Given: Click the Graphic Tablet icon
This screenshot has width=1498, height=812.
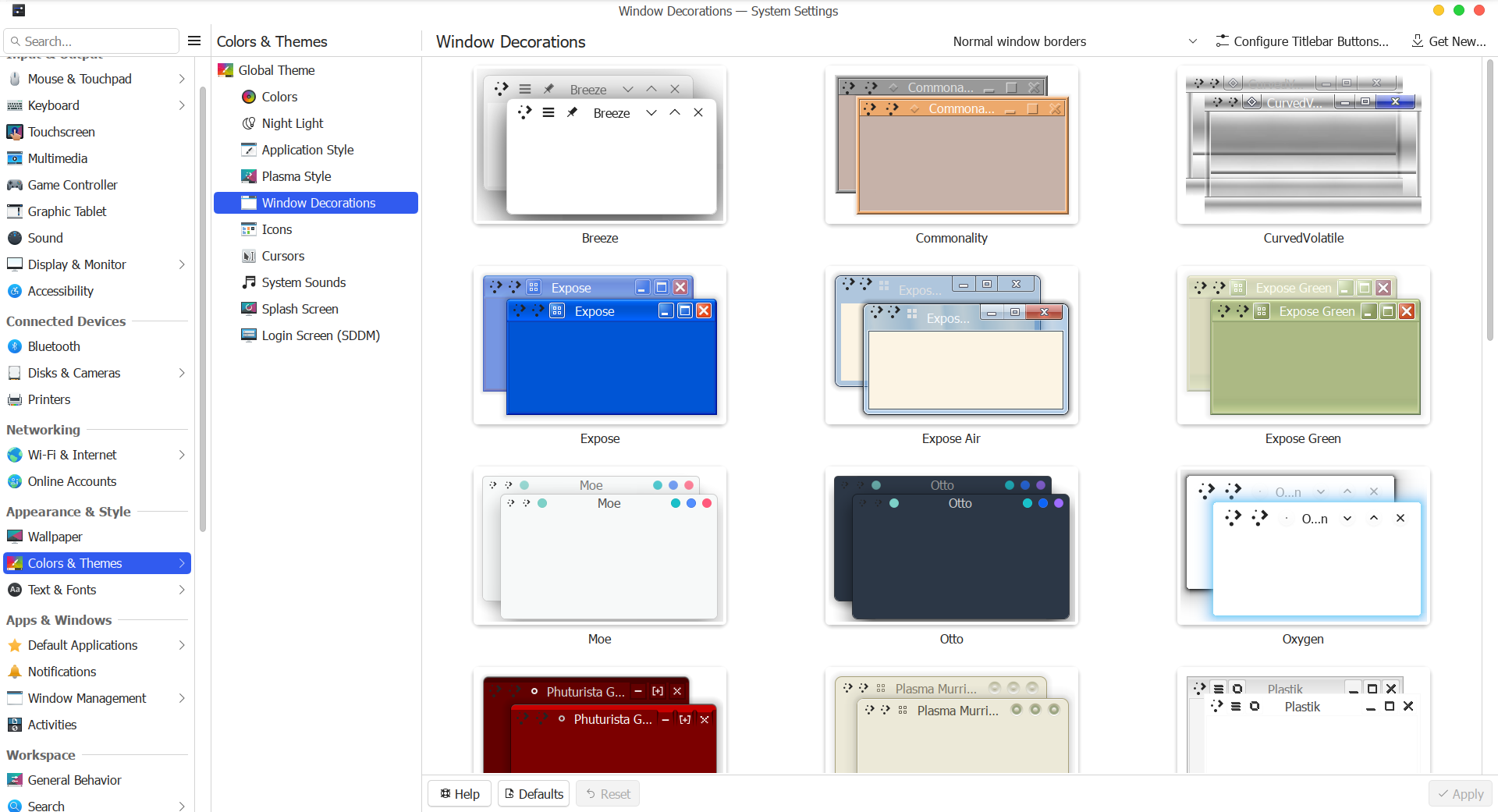Looking at the screenshot, I should [x=15, y=211].
